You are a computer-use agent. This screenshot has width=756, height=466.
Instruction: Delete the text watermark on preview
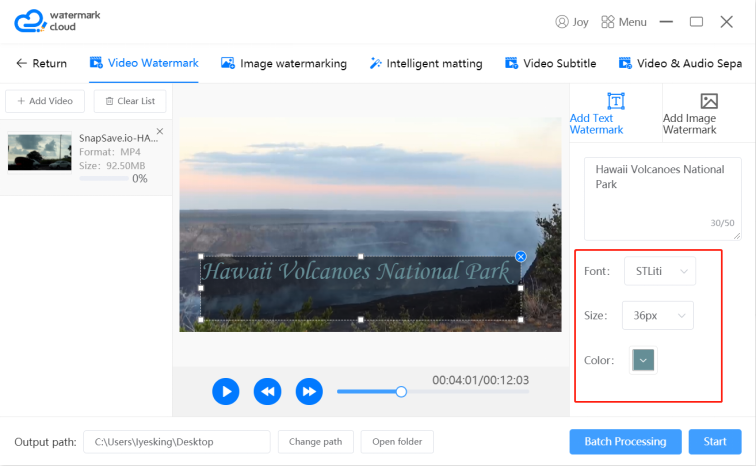521,256
